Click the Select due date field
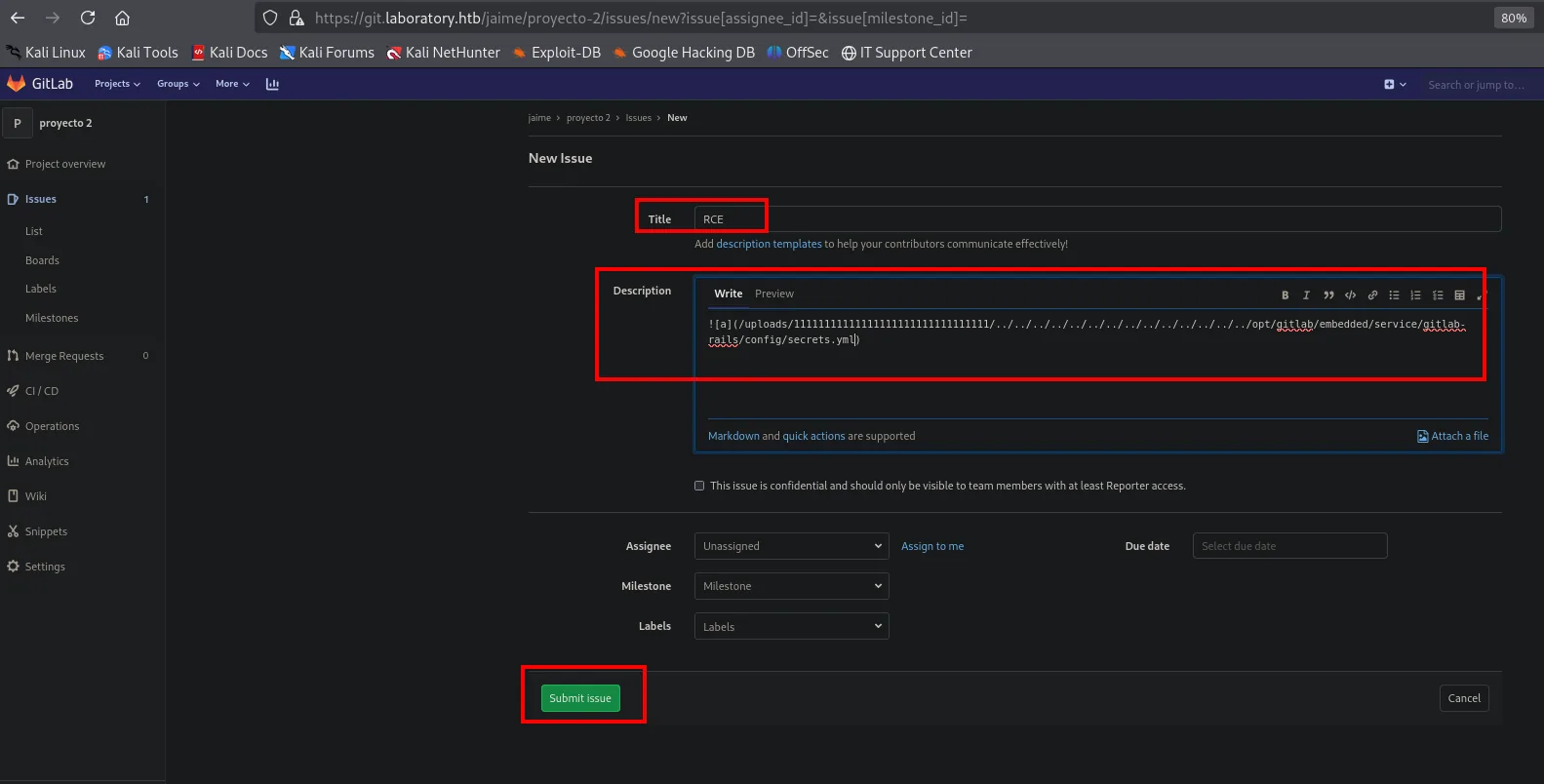Viewport: 1544px width, 784px height. point(1289,546)
